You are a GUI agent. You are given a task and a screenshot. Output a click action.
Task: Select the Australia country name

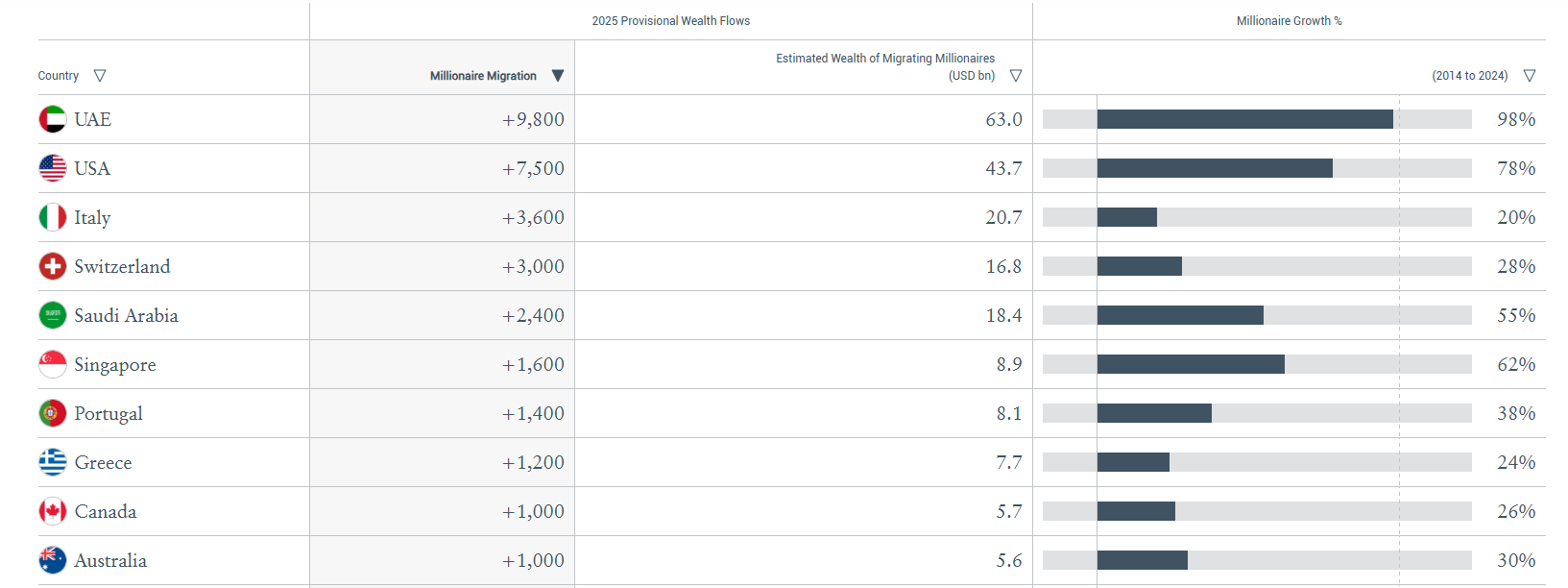110,560
